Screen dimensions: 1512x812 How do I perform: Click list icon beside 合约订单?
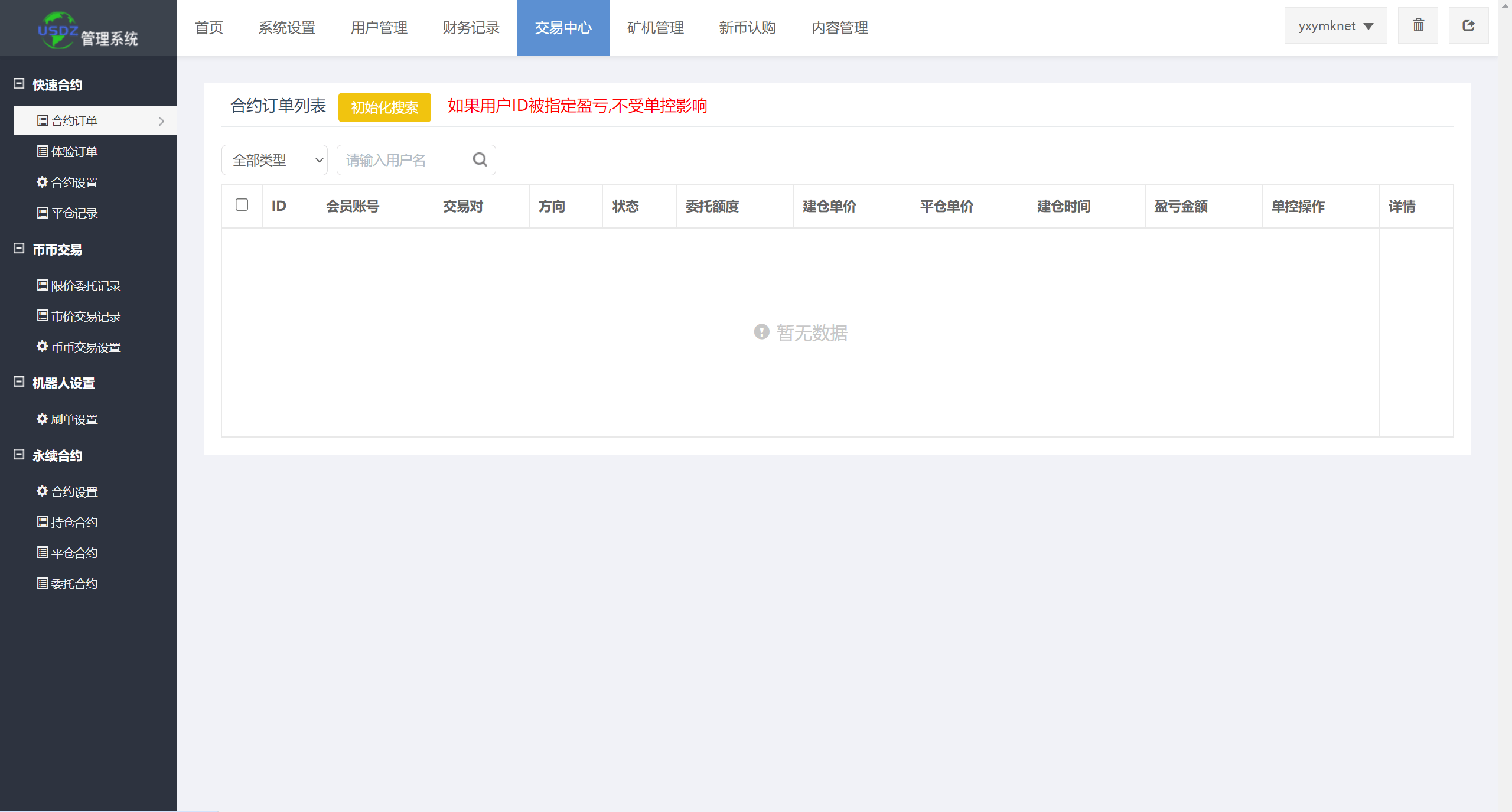click(x=43, y=120)
